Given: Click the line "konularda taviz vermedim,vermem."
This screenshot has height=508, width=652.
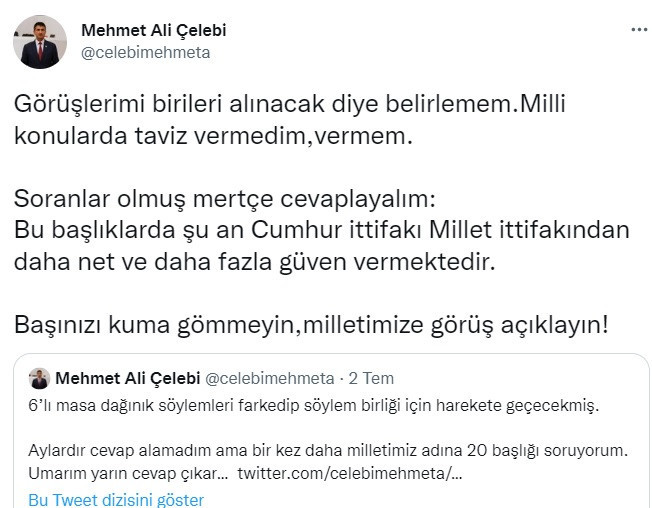Looking at the screenshot, I should (x=212, y=137).
